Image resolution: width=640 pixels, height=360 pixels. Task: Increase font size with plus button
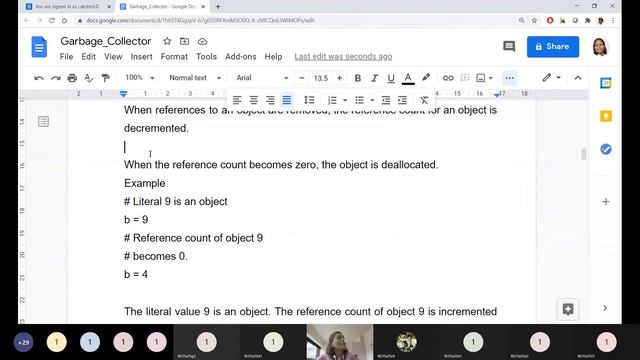pyautogui.click(x=339, y=78)
